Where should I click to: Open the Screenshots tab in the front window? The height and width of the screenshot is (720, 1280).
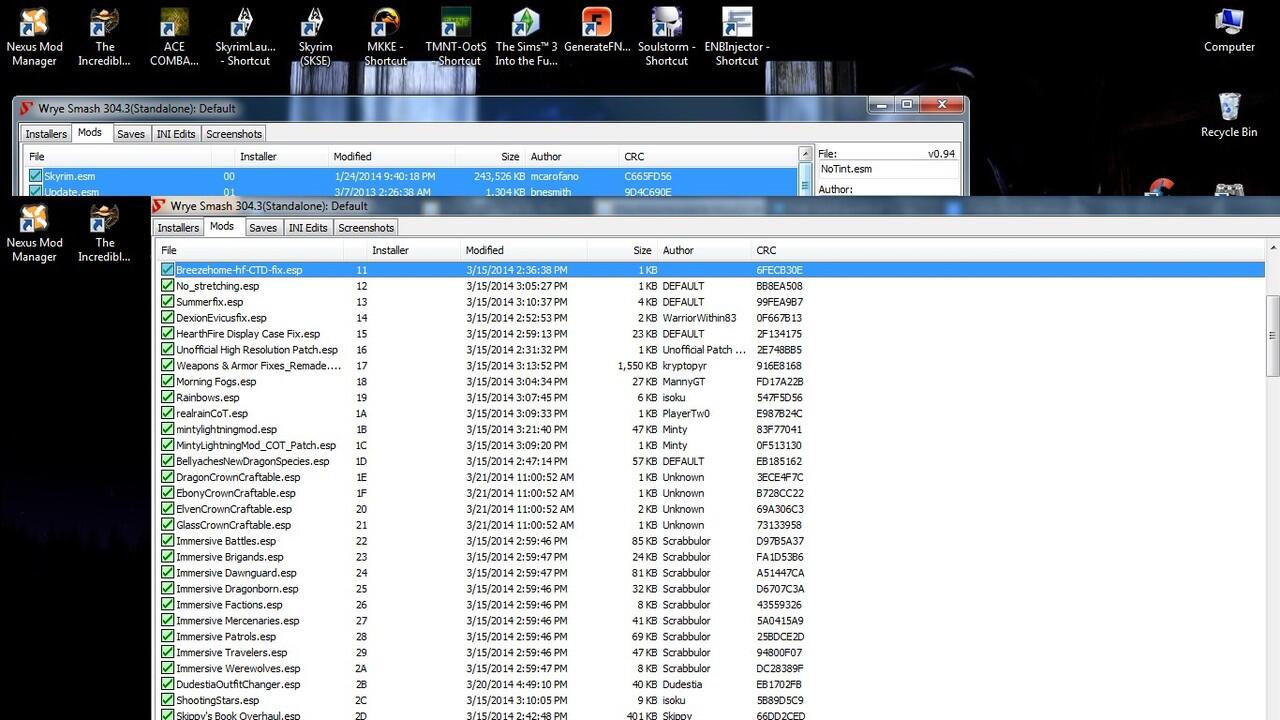[366, 228]
